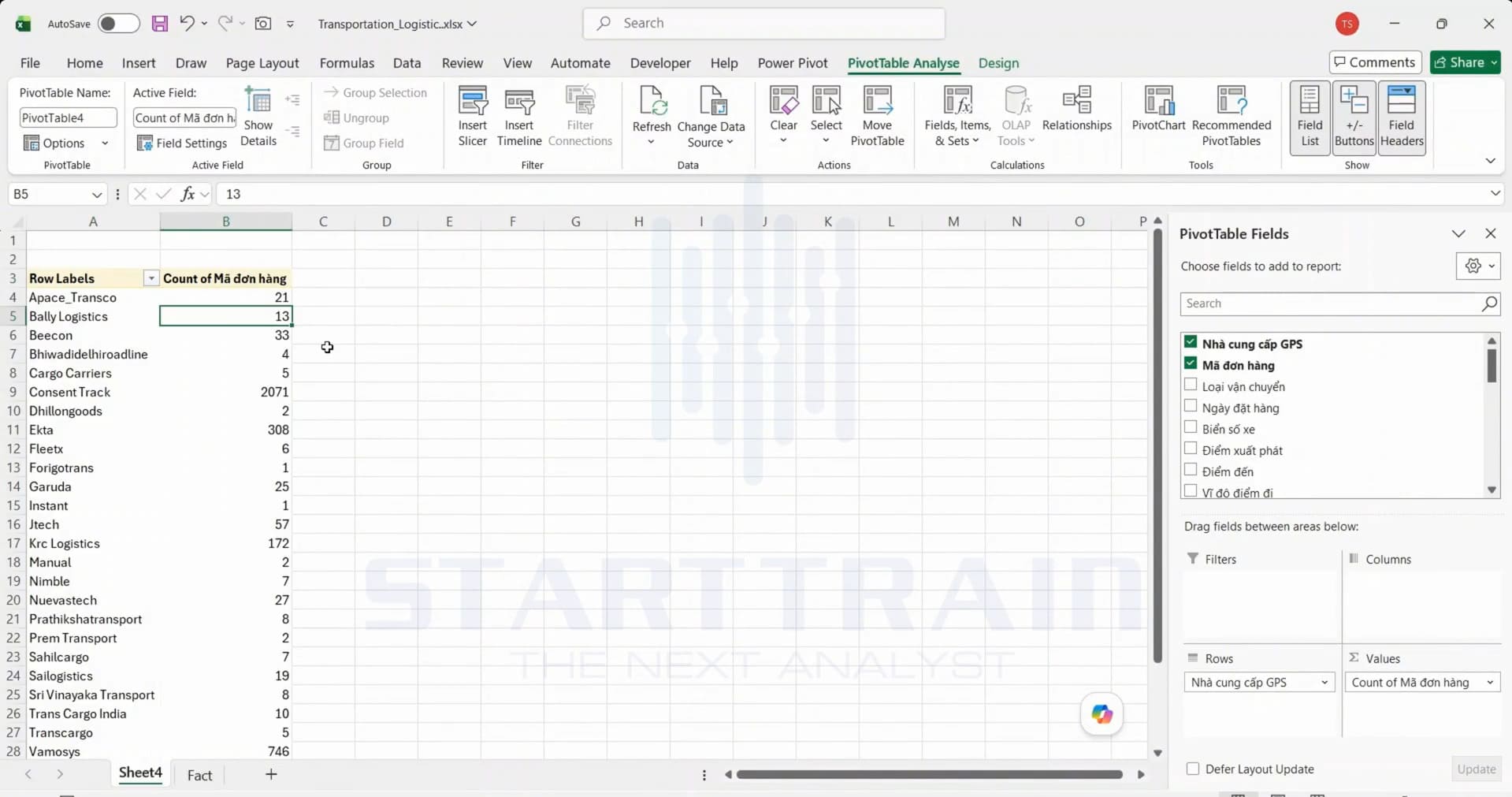Switch to the Fact sheet tab
1512x797 pixels.
199,775
